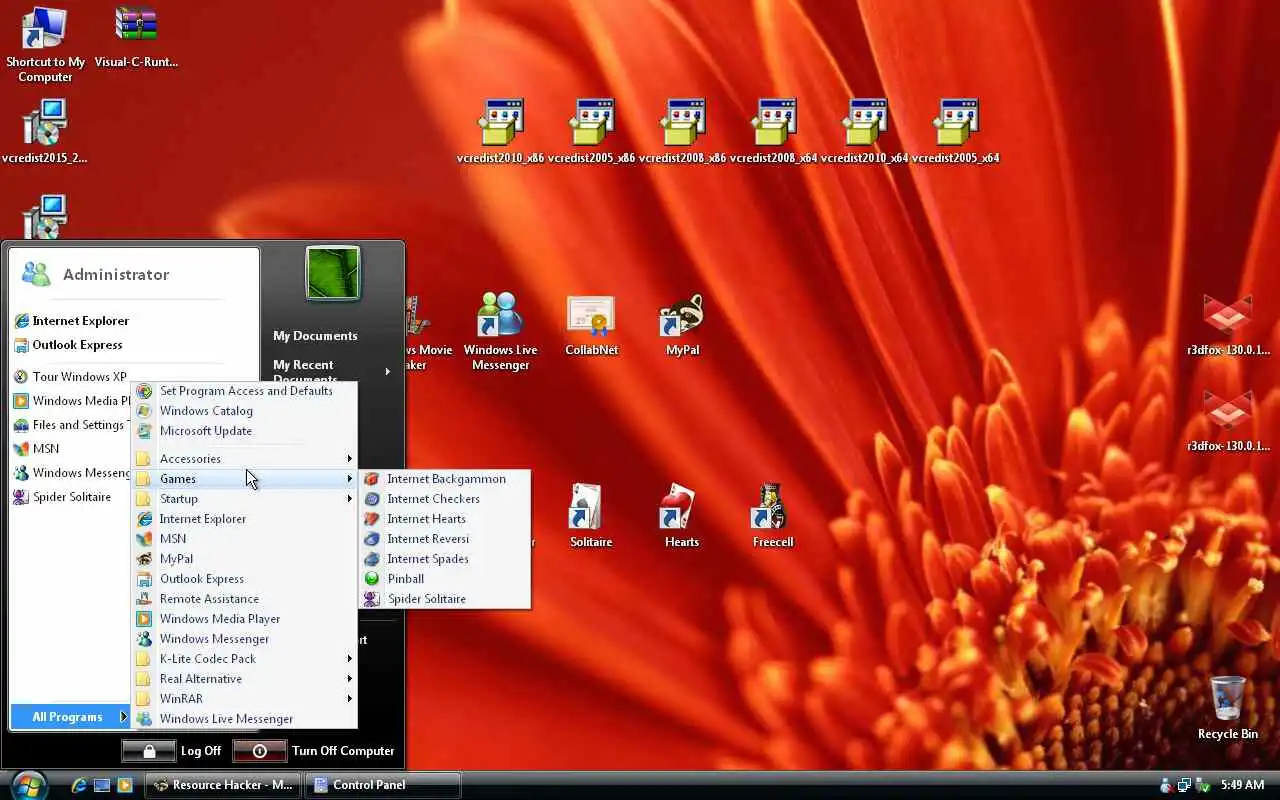This screenshot has height=800, width=1280.
Task: Open pinned Internet Explorer in Start menu
Action: pyautogui.click(x=72, y=321)
